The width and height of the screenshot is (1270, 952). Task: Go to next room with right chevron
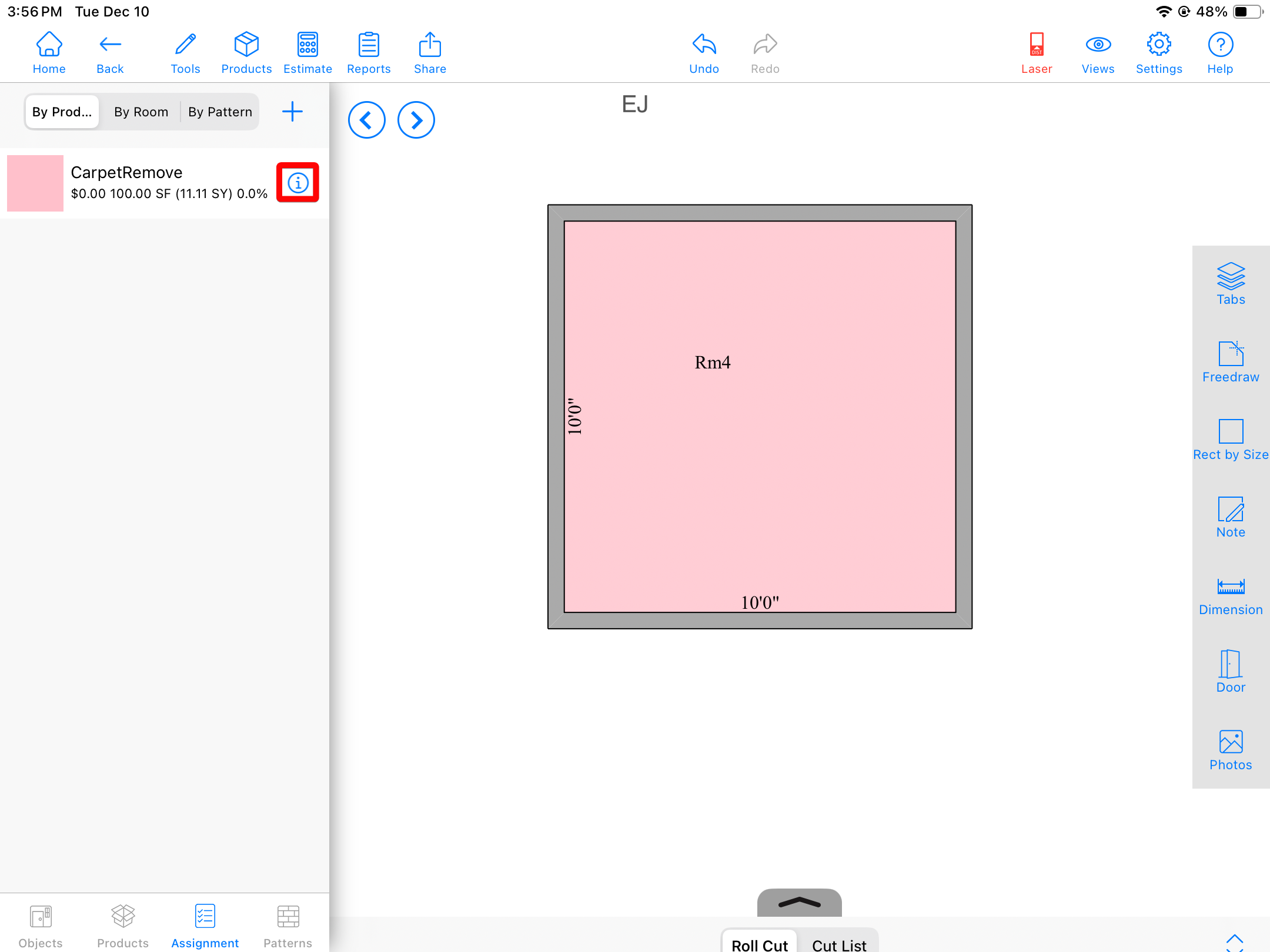(416, 120)
